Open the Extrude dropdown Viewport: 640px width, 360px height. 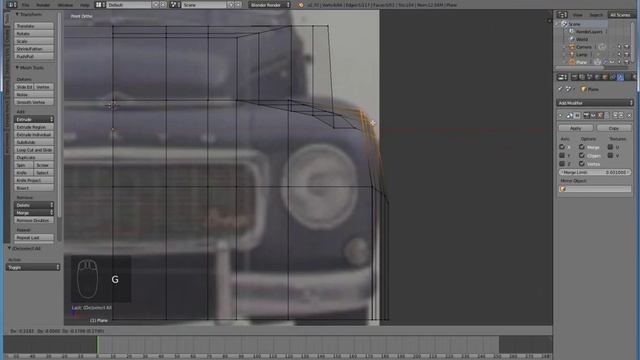pyautogui.click(x=34, y=119)
